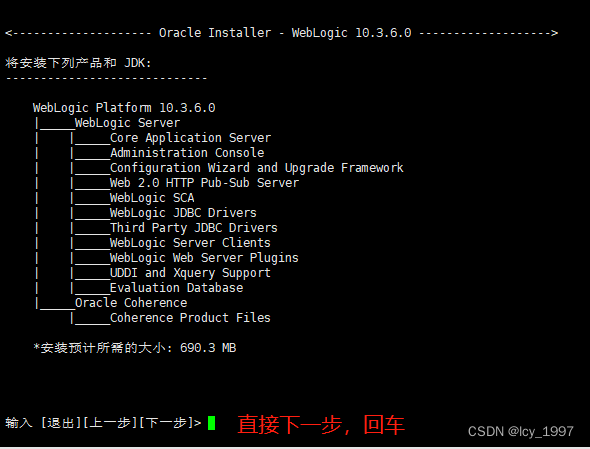590x449 pixels.
Task: Click the [下一步] option in the prompt
Action: pos(166,423)
